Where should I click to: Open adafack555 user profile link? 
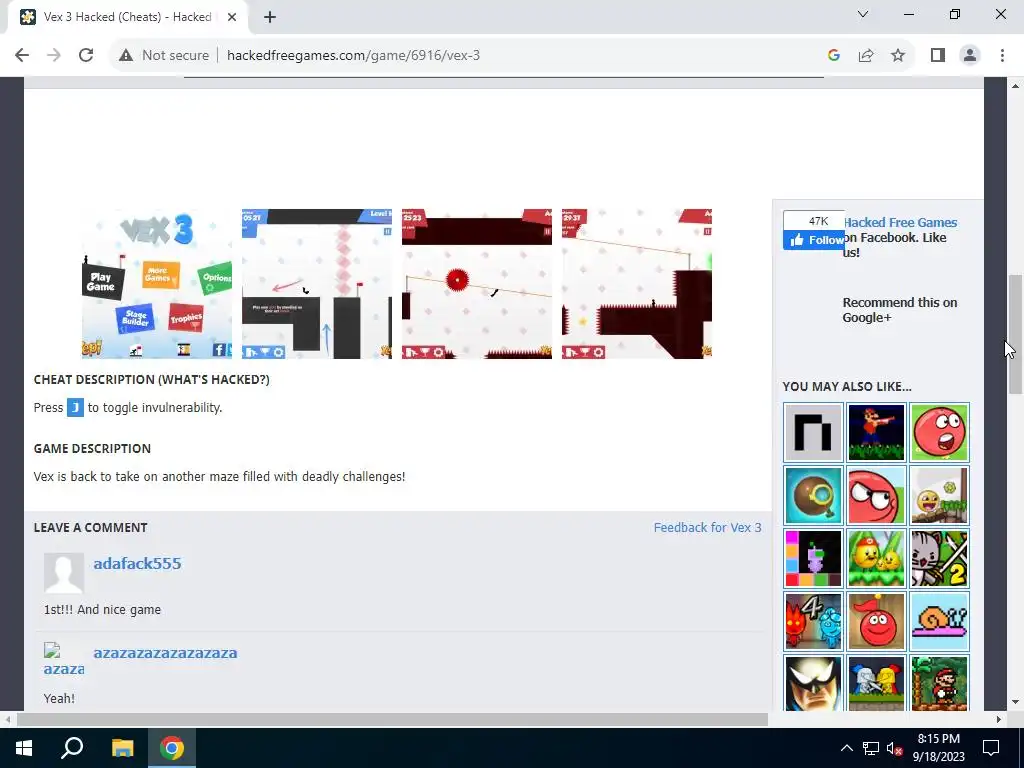[x=137, y=563]
